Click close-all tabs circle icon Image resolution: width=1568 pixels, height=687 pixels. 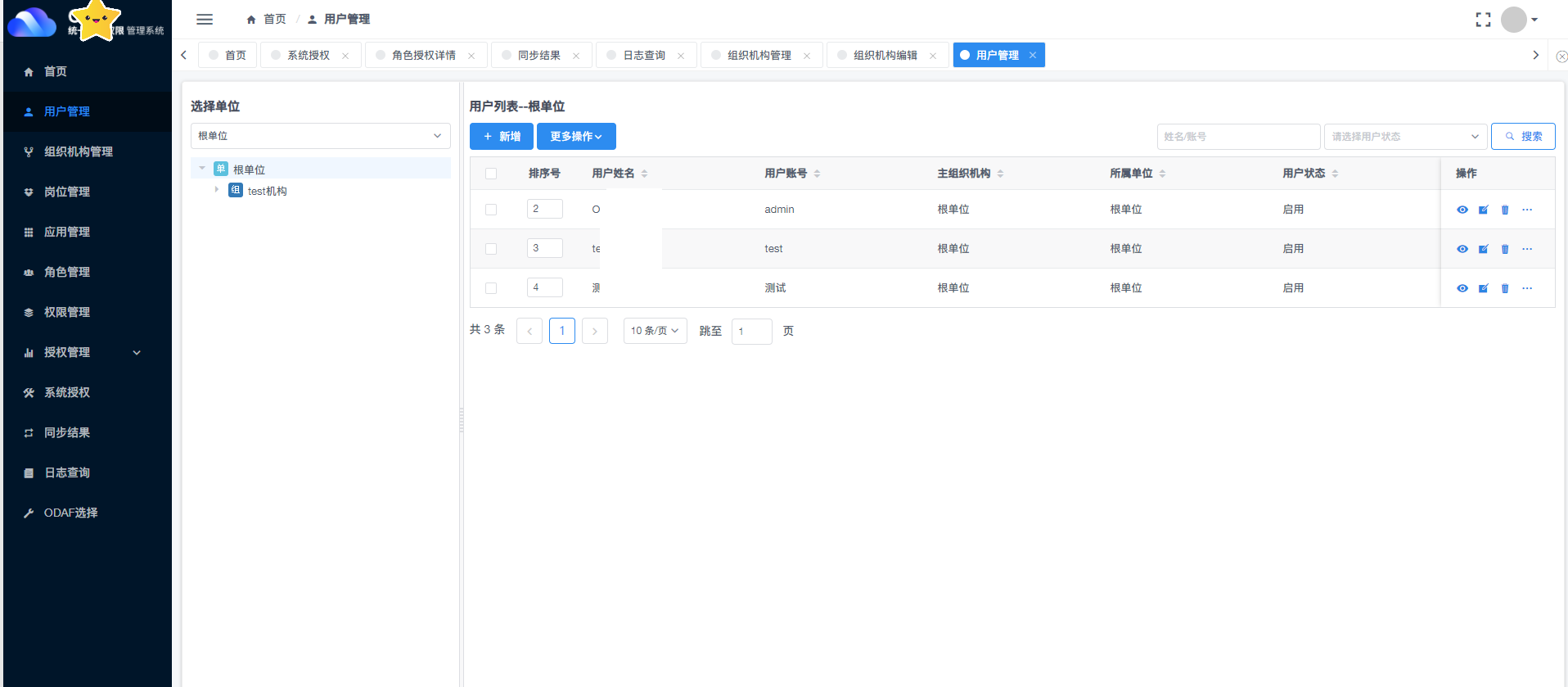(x=1561, y=56)
